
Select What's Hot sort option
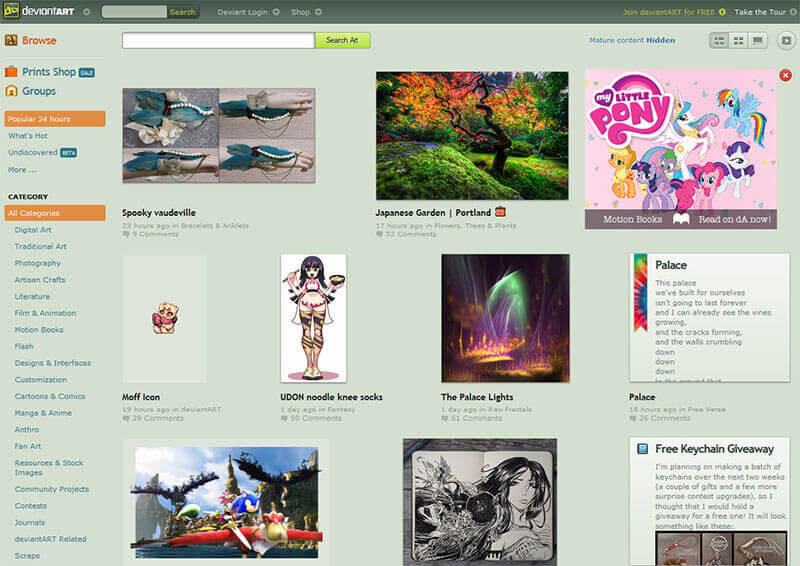pos(28,136)
